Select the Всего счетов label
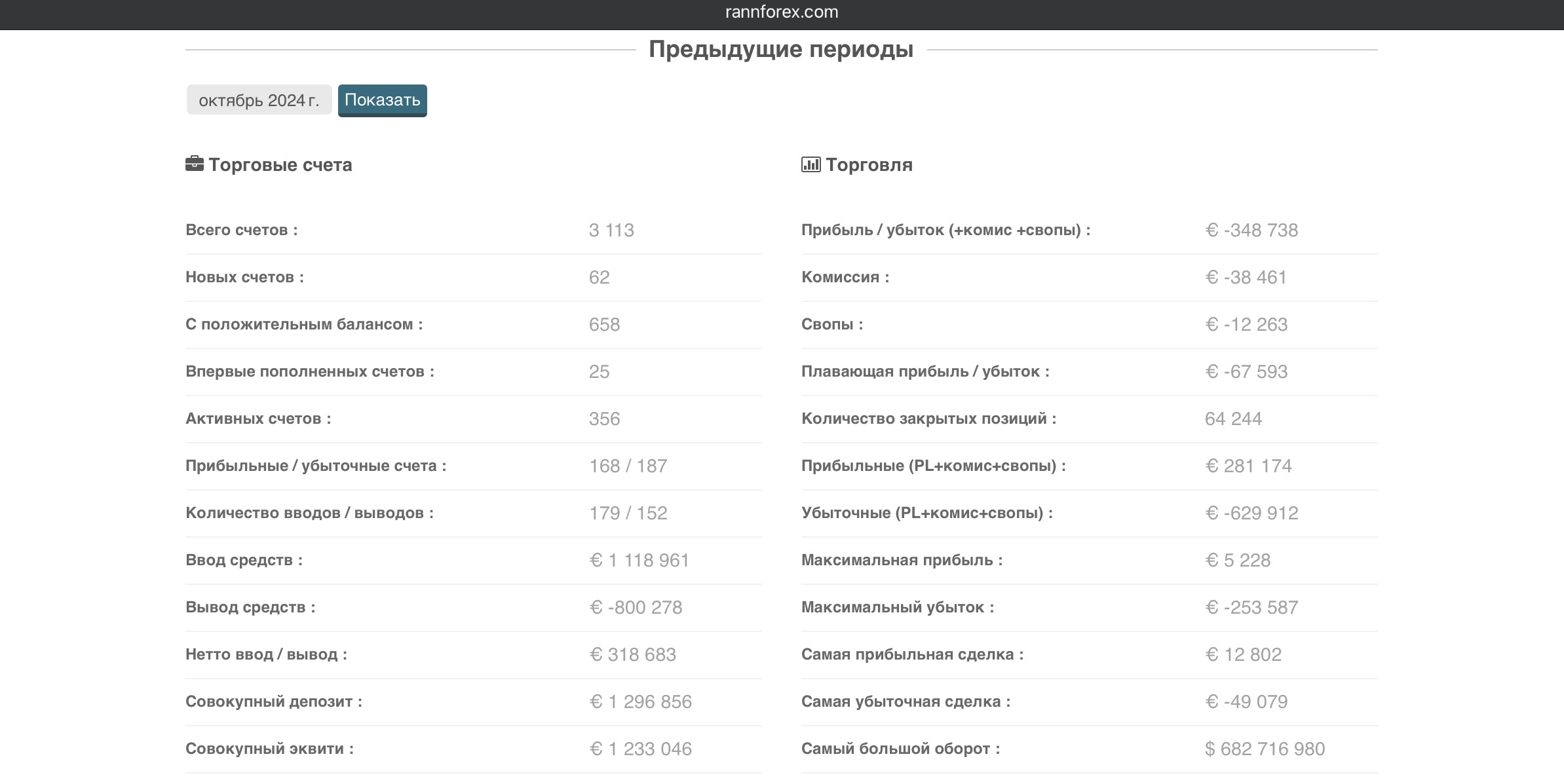The image size is (1564, 784). coord(242,230)
